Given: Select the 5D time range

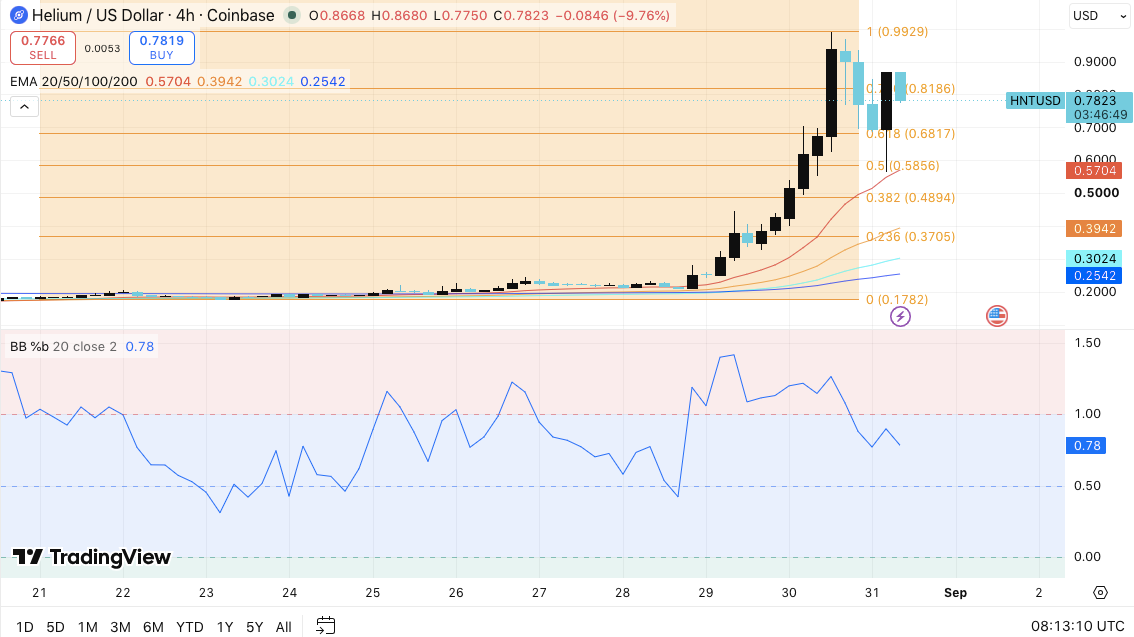Looking at the screenshot, I should 56,627.
